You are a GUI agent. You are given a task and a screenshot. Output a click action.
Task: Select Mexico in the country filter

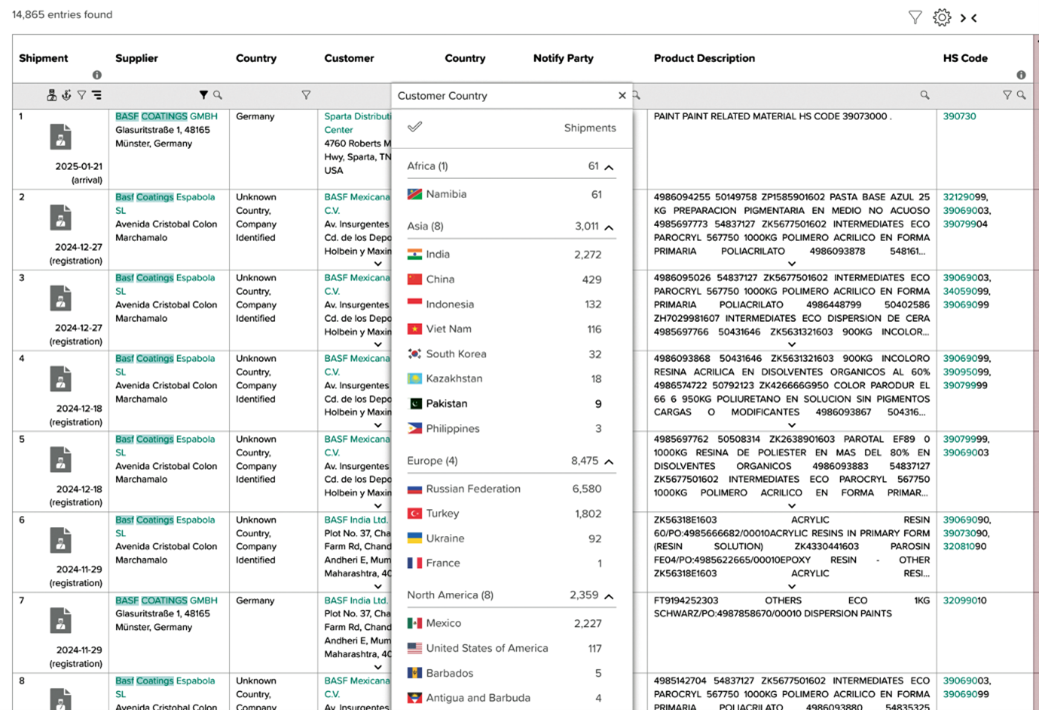(505, 623)
